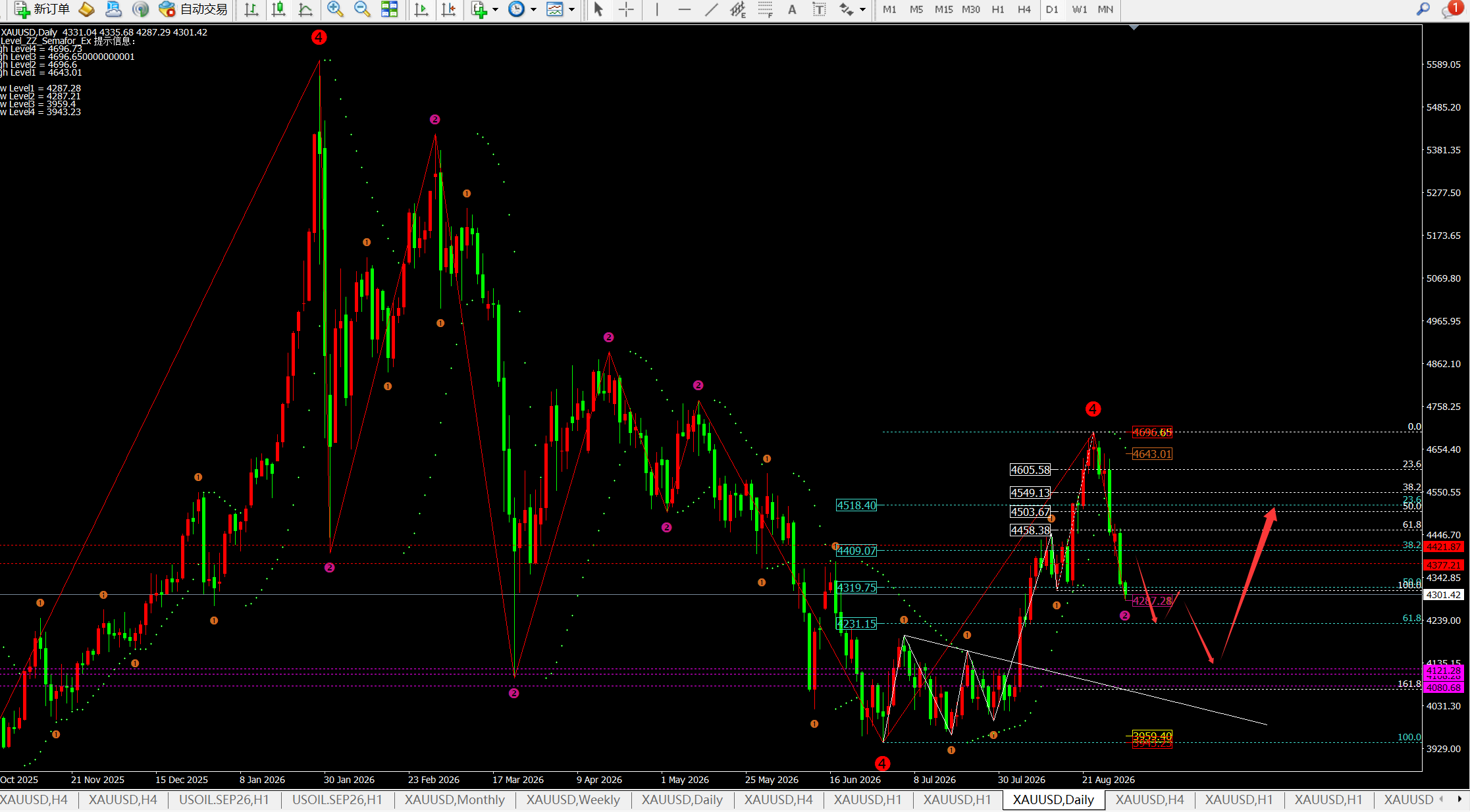The image size is (1470, 812).
Task: Expand the Periodicity clock dropdown arrow
Action: tap(533, 9)
